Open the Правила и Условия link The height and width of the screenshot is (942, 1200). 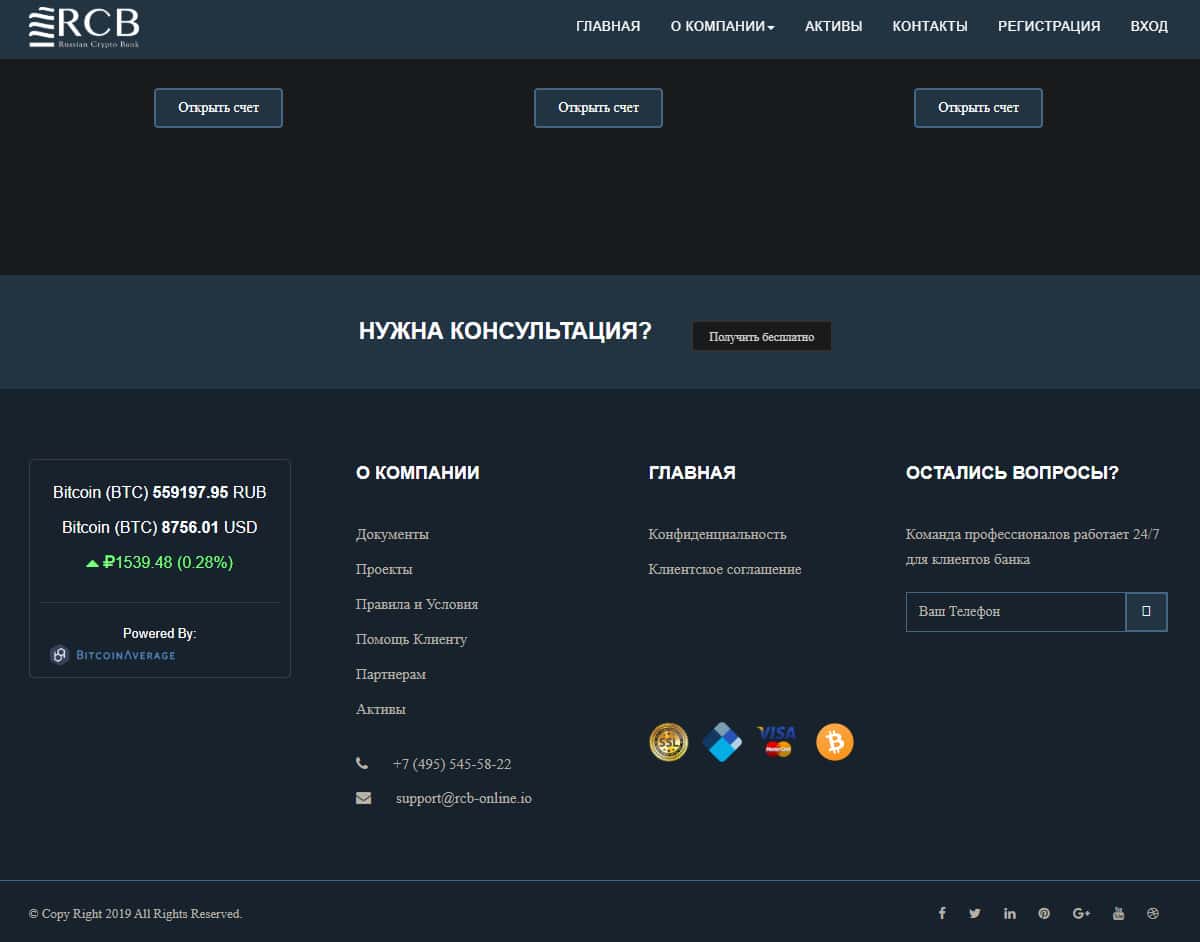417,605
